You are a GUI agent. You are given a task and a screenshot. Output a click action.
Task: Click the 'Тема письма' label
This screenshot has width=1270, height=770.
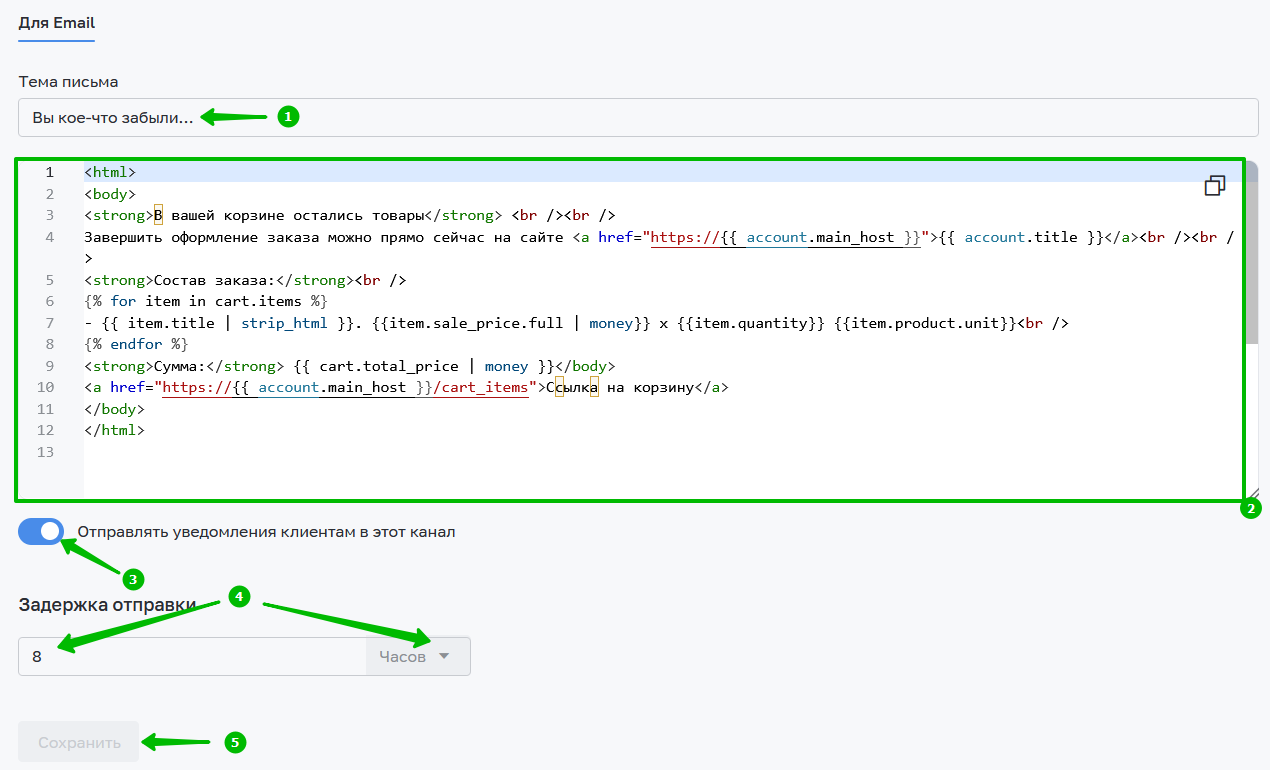68,81
